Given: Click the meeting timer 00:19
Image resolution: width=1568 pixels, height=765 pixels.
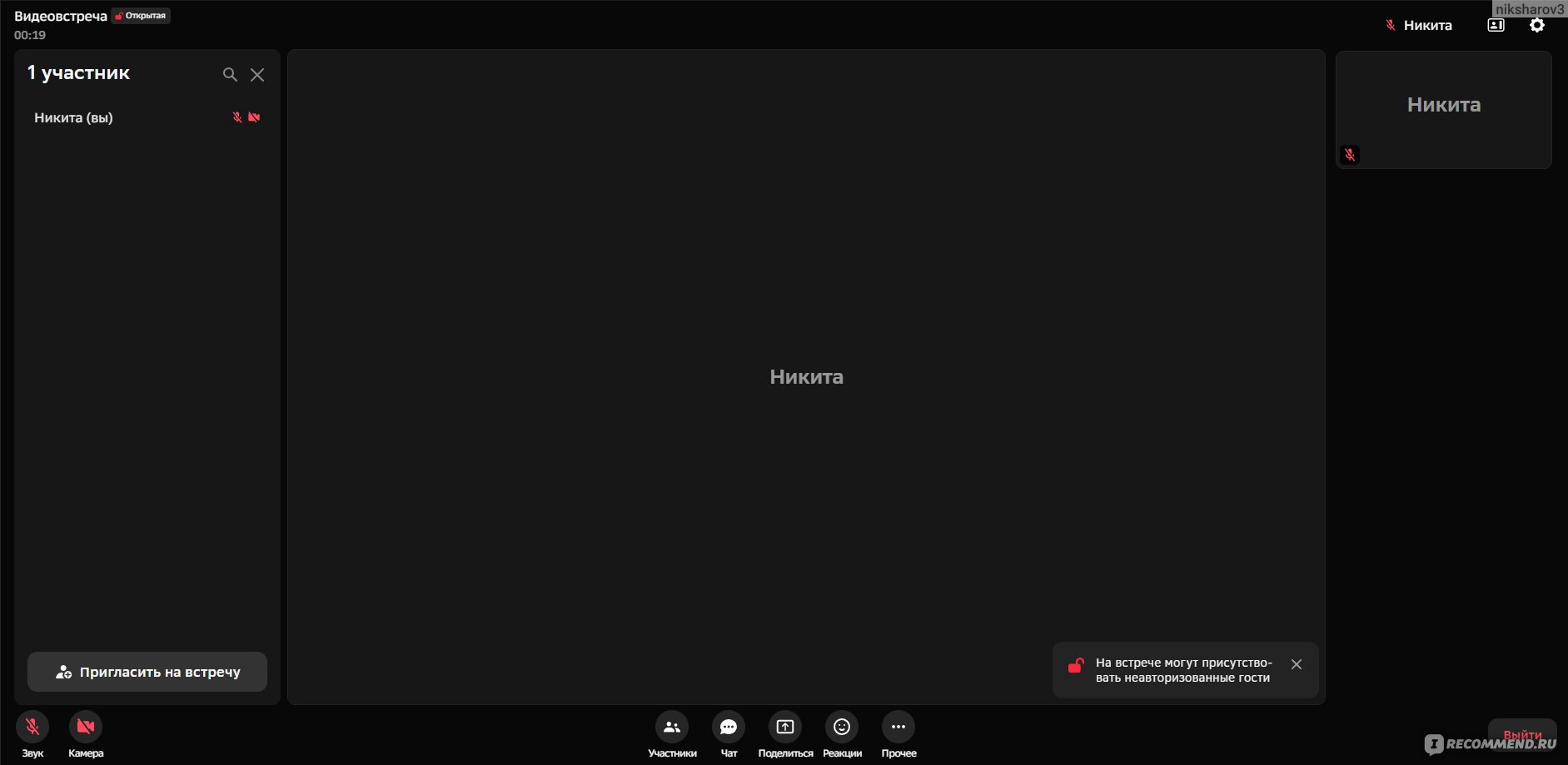Looking at the screenshot, I should click(x=30, y=35).
